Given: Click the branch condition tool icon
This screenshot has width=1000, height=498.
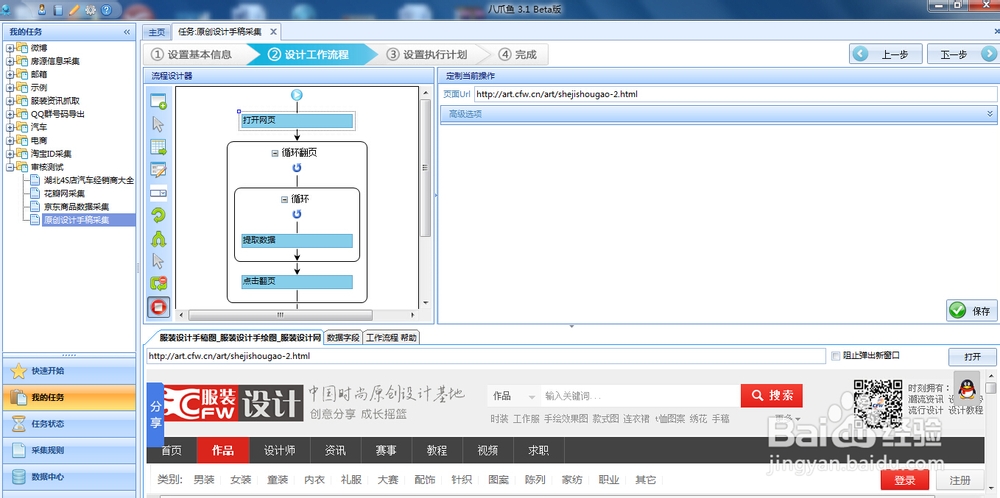Looking at the screenshot, I should point(158,238).
